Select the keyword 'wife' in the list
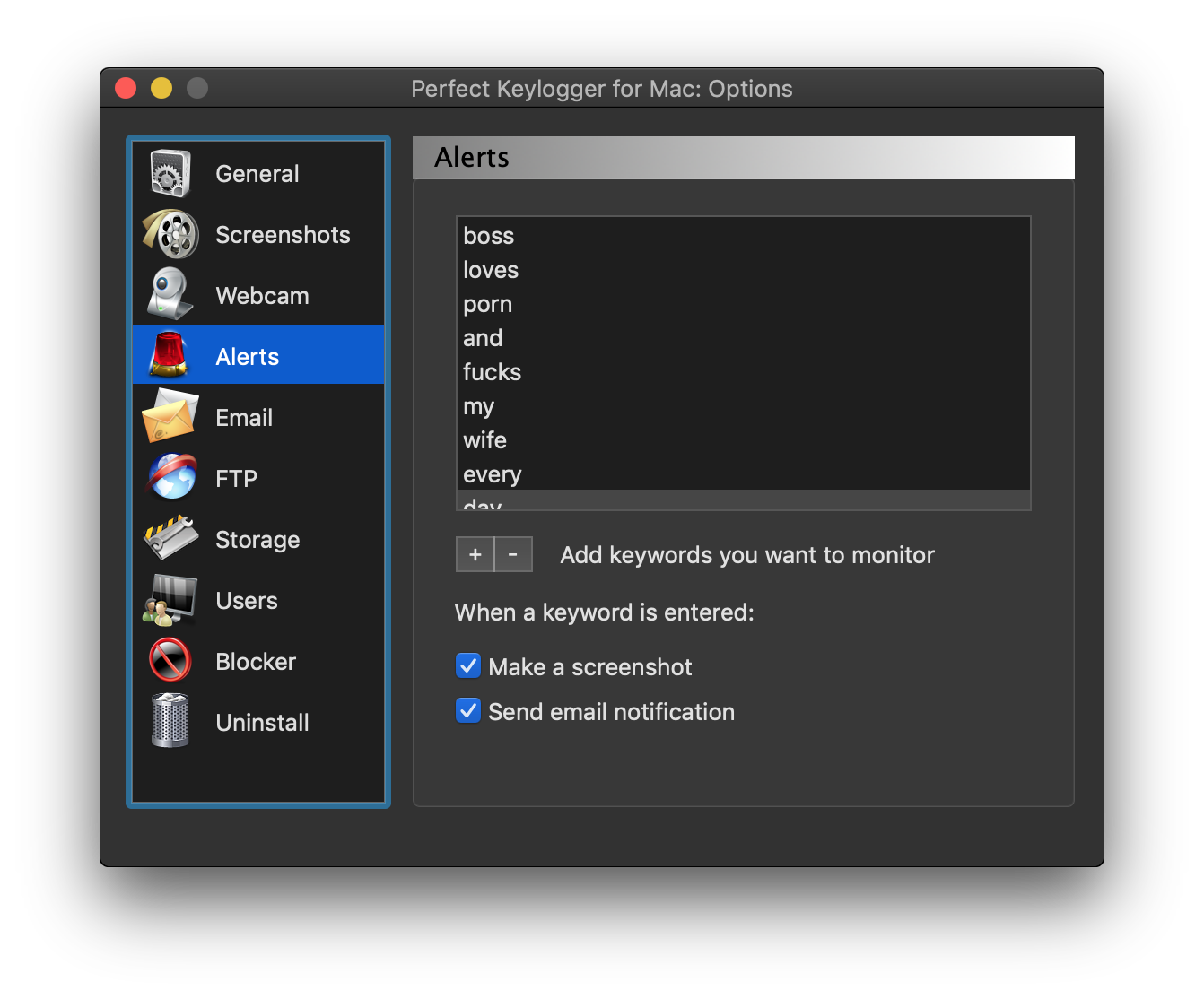The width and height of the screenshot is (1204, 999). click(743, 439)
